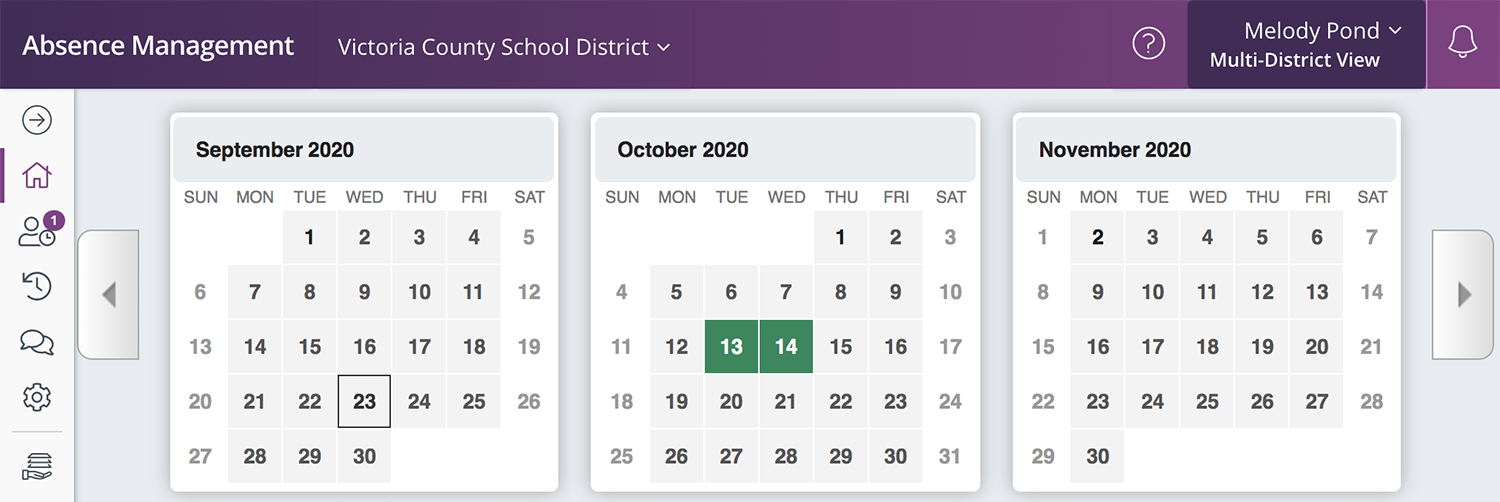1500x502 pixels.
Task: Select September 23 outlined date
Action: tap(364, 401)
